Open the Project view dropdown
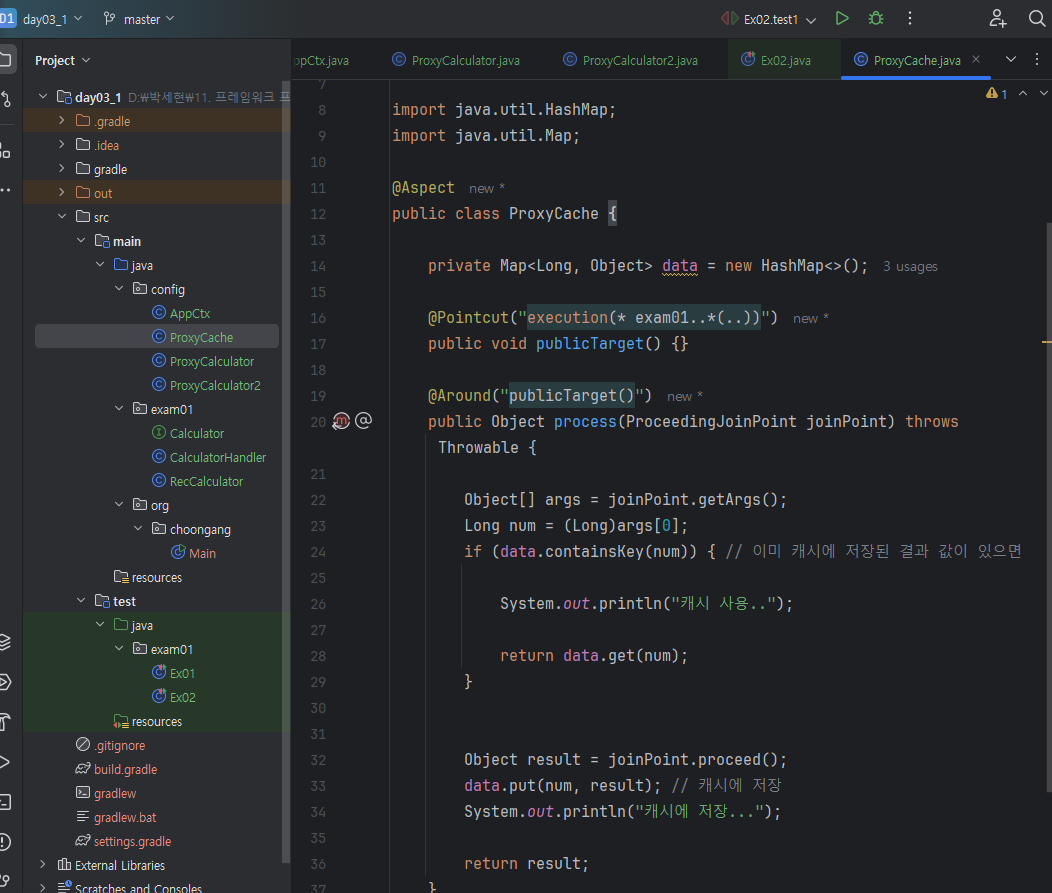This screenshot has width=1052, height=893. pos(62,60)
